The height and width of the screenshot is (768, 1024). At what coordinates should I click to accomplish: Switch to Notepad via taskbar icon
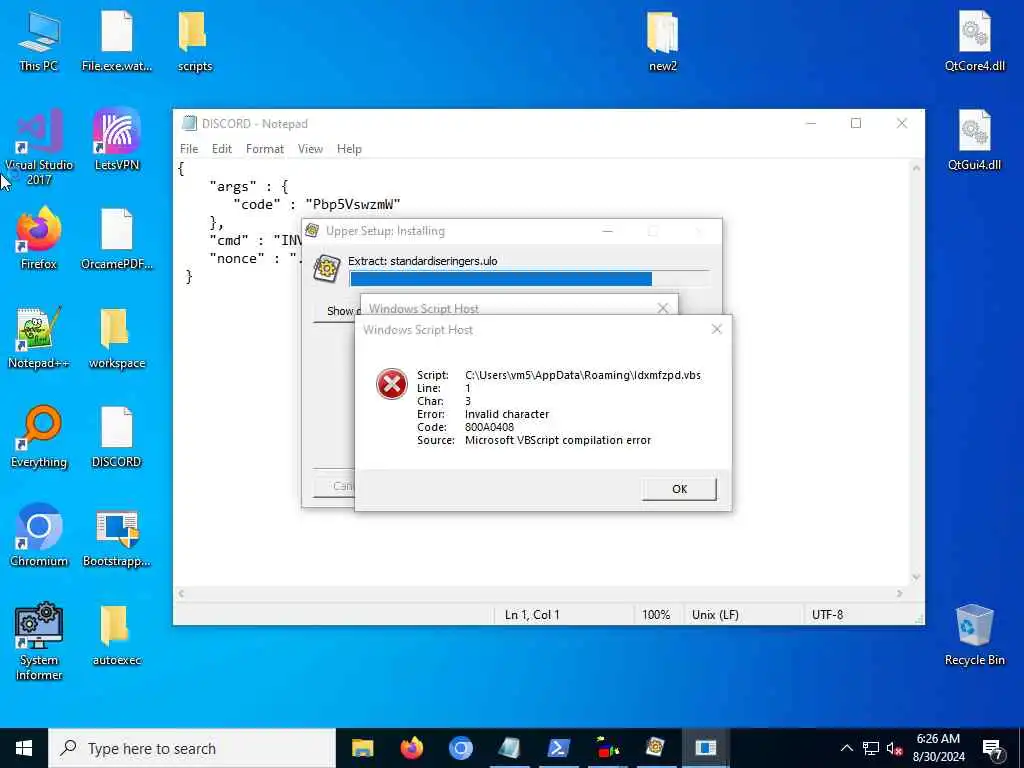point(509,748)
